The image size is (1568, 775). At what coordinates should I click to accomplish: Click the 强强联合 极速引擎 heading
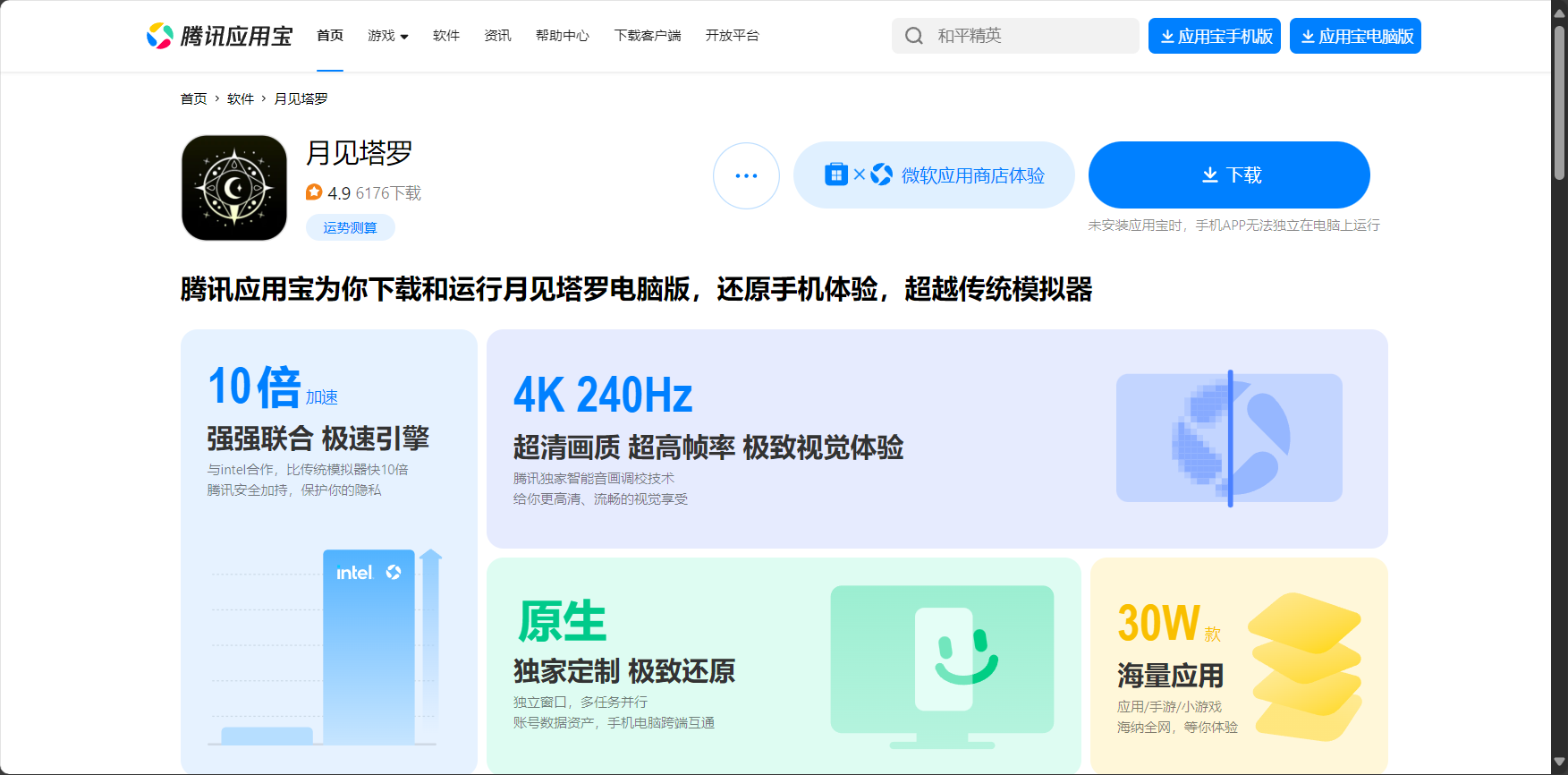pos(318,439)
